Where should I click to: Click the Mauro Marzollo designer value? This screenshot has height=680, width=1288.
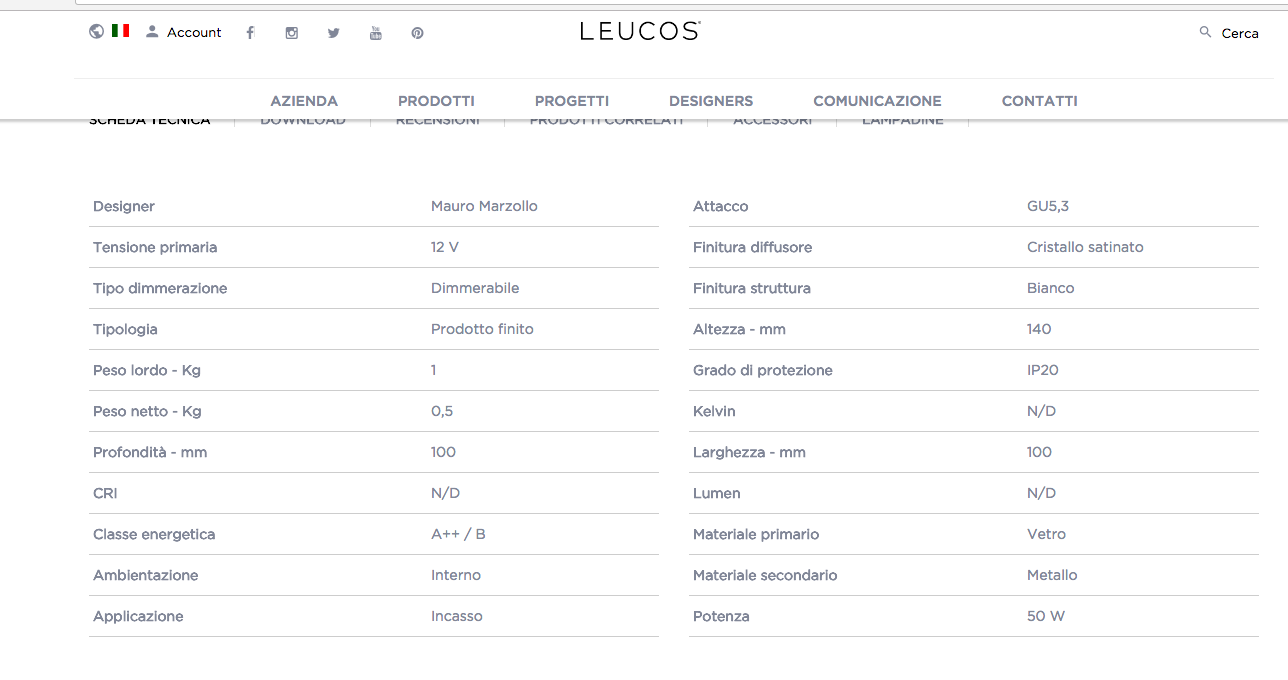click(x=484, y=206)
